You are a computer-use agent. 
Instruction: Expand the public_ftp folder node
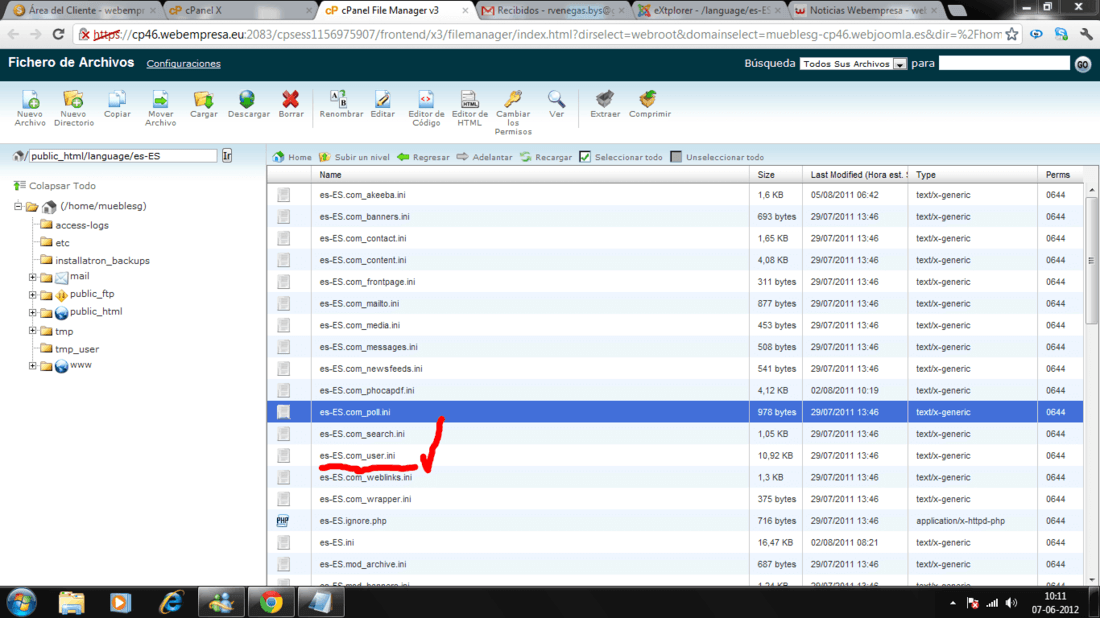pyautogui.click(x=32, y=295)
